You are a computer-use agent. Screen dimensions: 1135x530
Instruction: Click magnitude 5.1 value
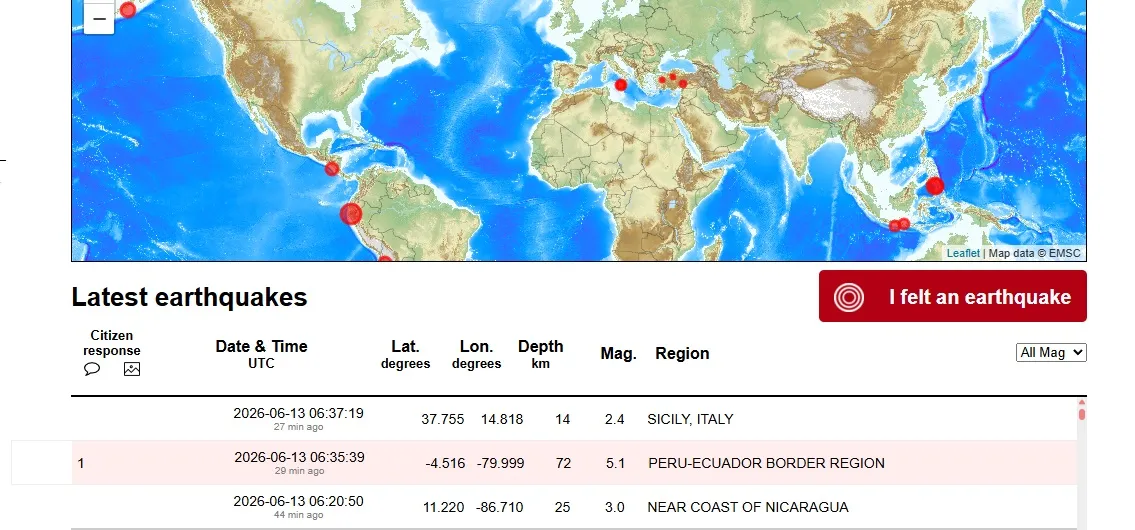click(615, 463)
